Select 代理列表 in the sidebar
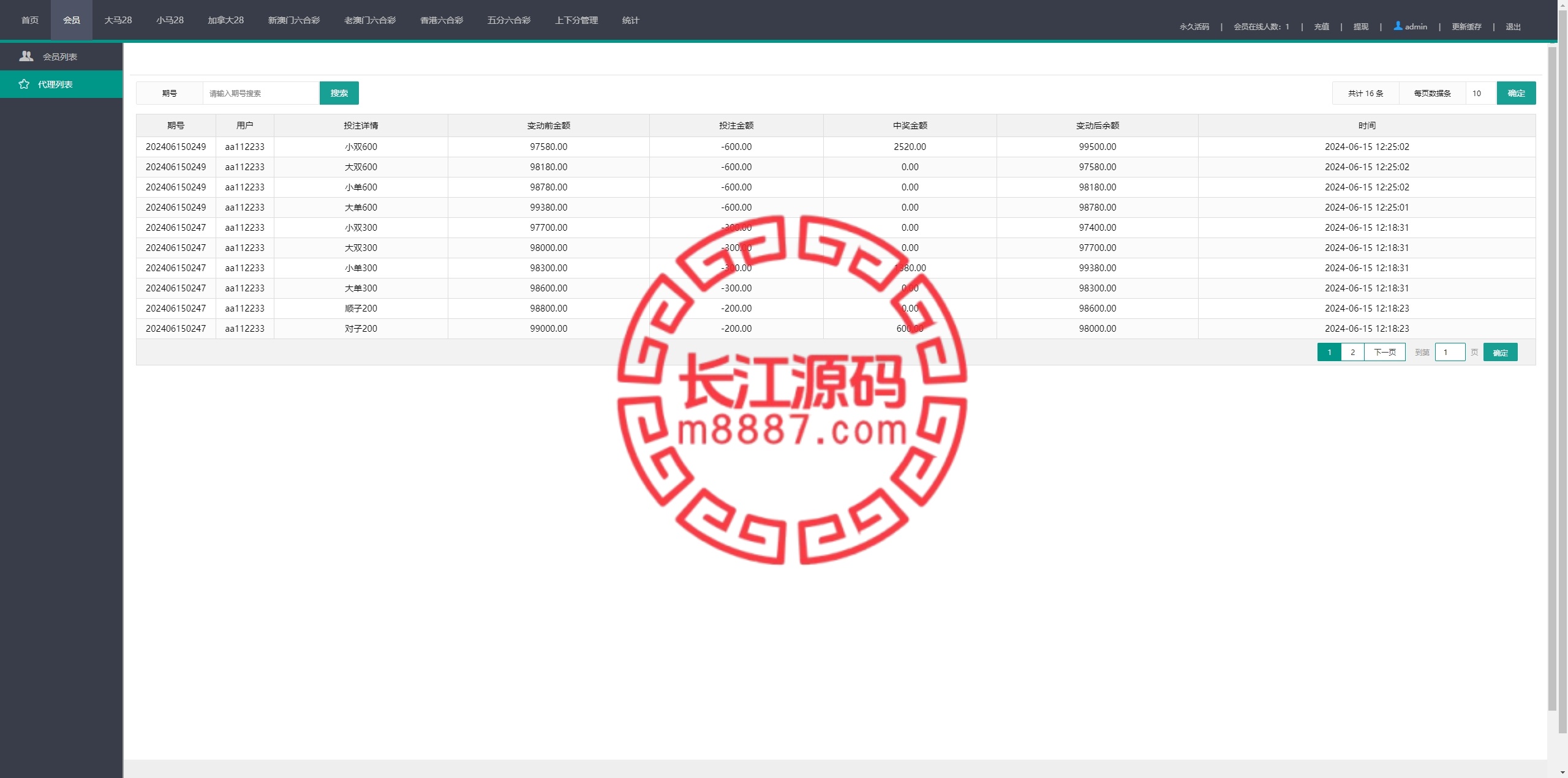The image size is (1568, 778). tap(61, 84)
